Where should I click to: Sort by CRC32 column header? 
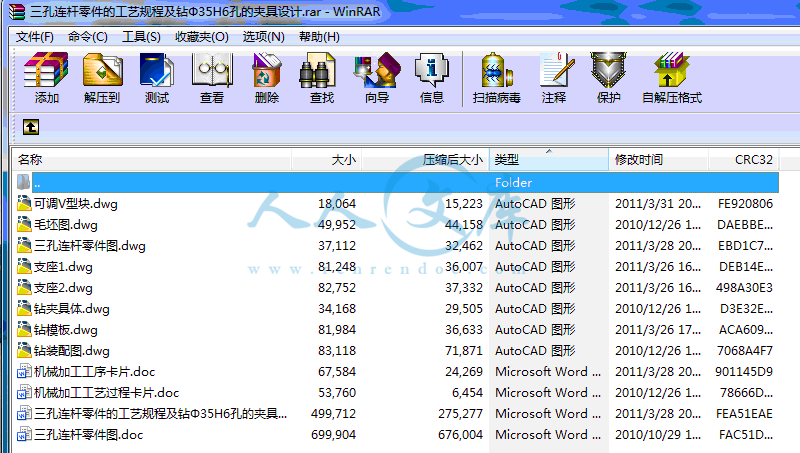[744, 160]
